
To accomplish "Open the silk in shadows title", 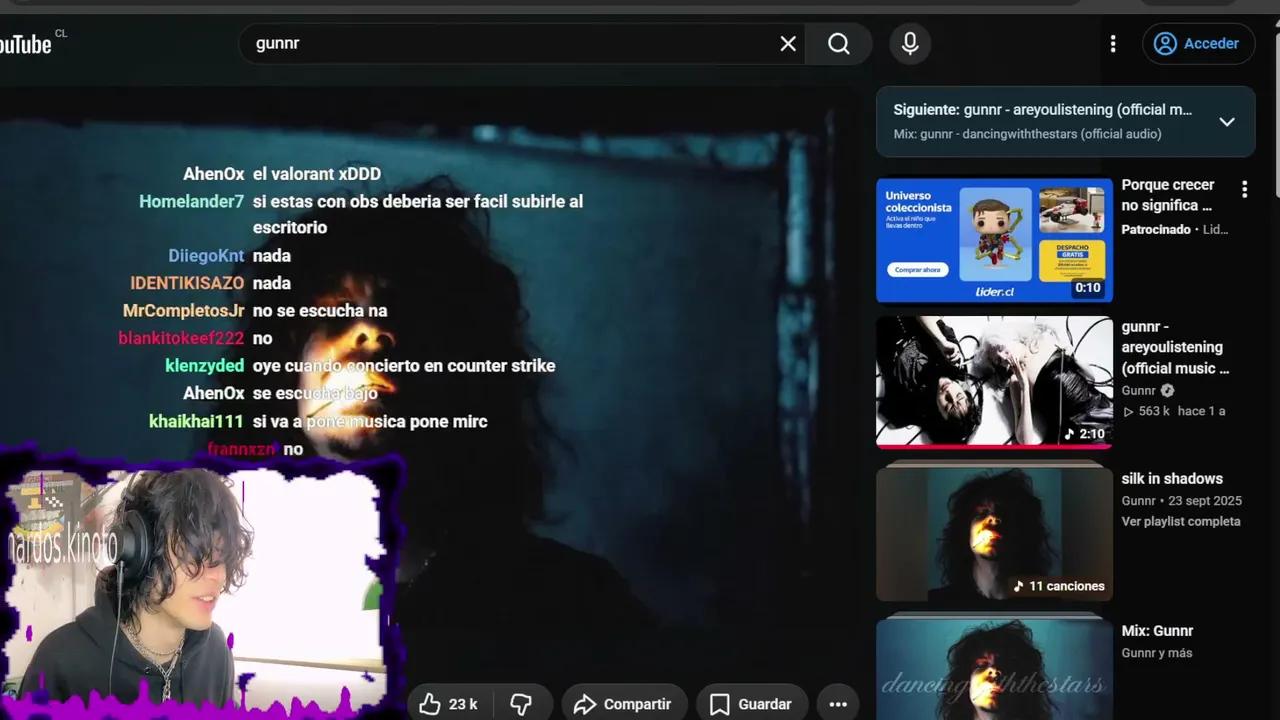I will 1172,479.
